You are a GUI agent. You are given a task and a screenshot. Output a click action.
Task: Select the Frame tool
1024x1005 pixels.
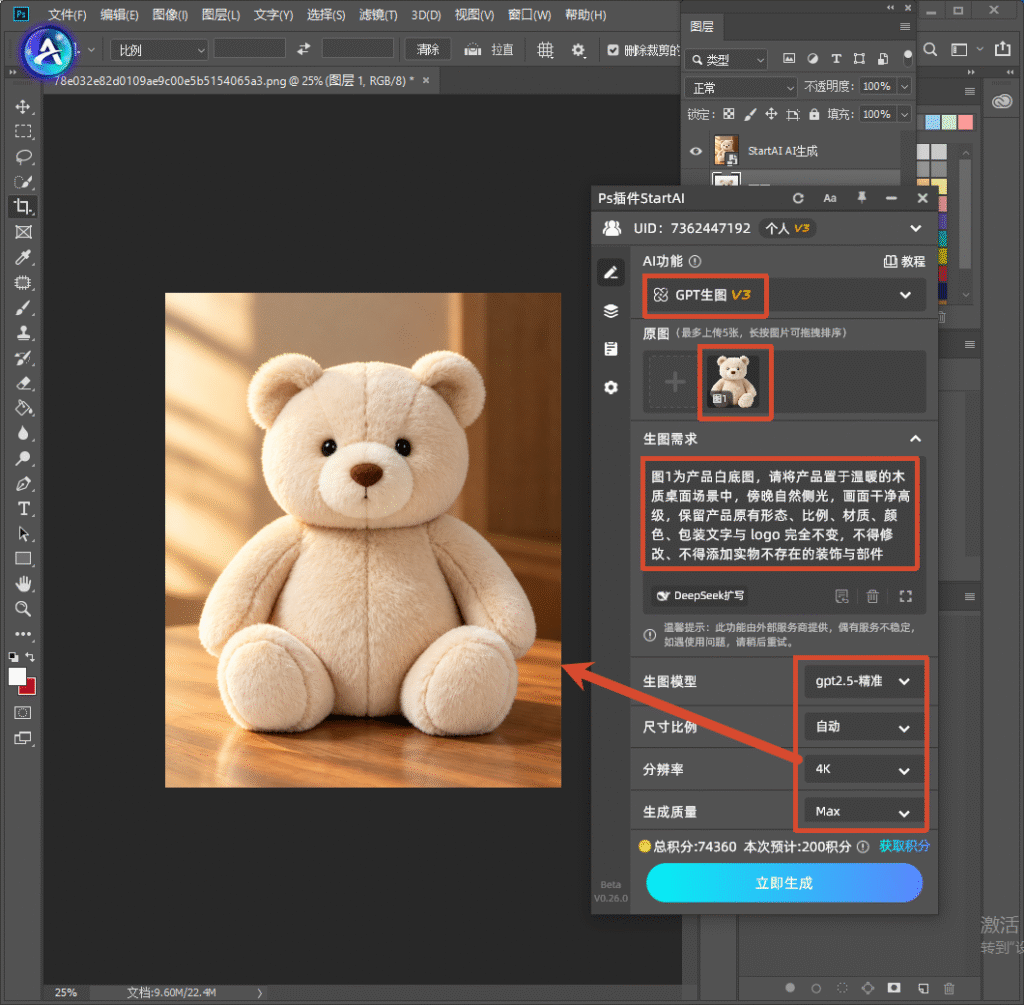click(x=23, y=232)
